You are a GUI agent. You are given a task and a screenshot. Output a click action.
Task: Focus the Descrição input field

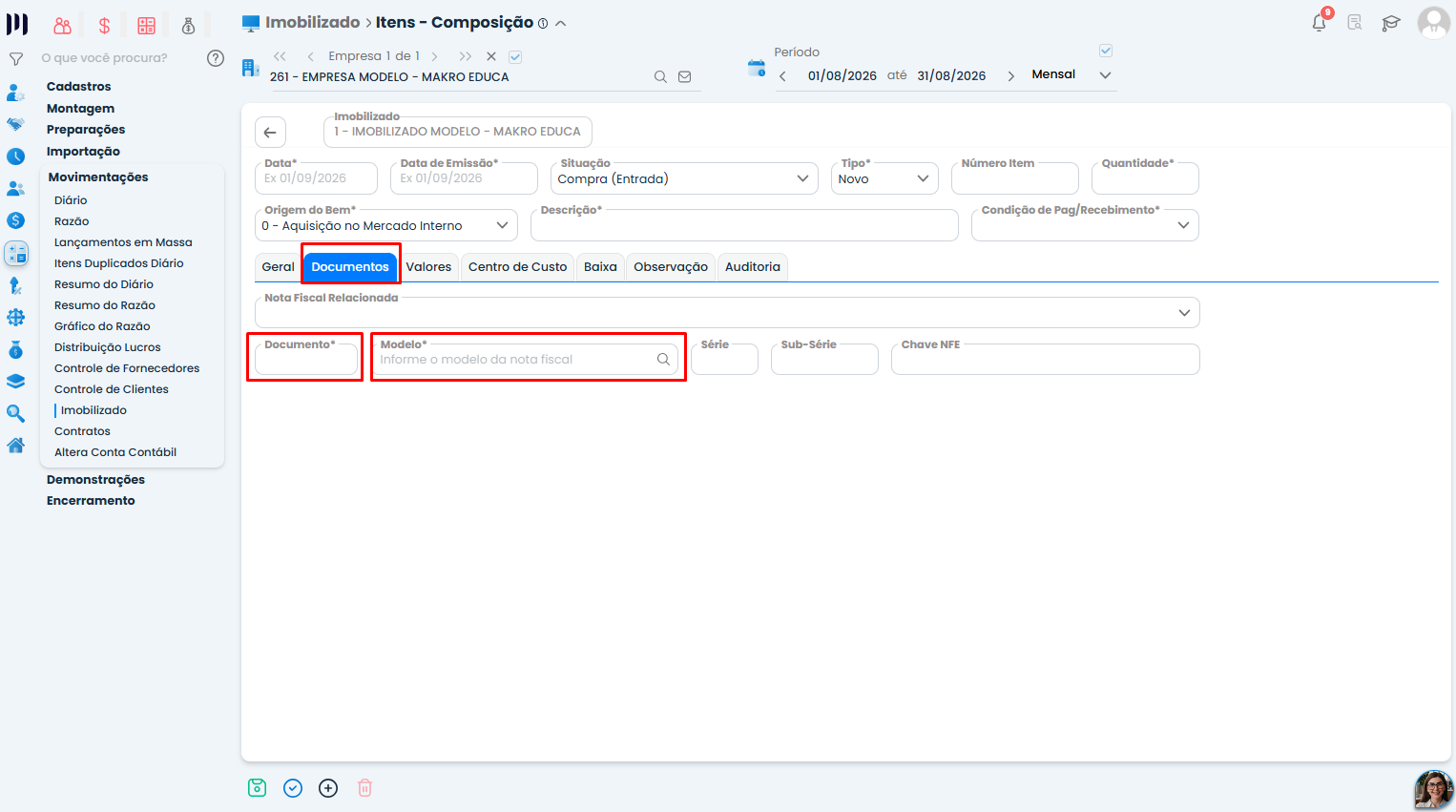744,225
